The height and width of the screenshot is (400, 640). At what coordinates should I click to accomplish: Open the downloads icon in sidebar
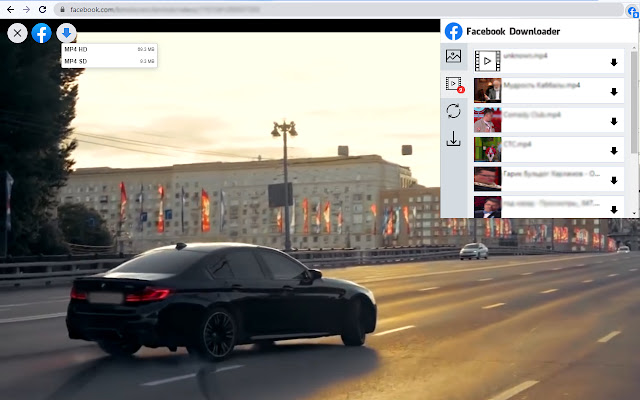point(453,139)
